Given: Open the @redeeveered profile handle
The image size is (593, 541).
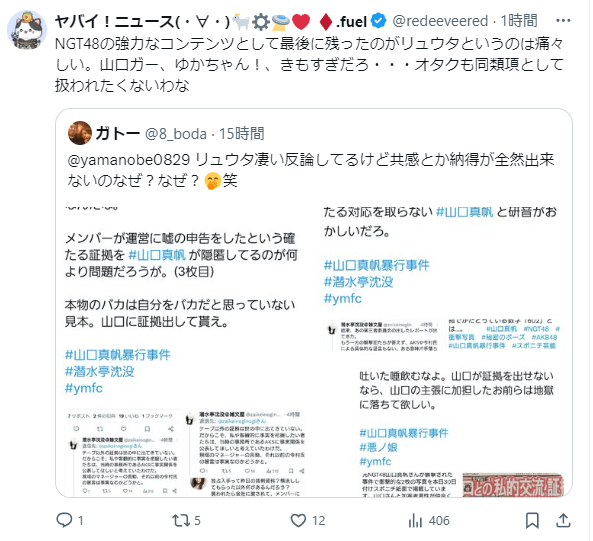Looking at the screenshot, I should (x=440, y=21).
